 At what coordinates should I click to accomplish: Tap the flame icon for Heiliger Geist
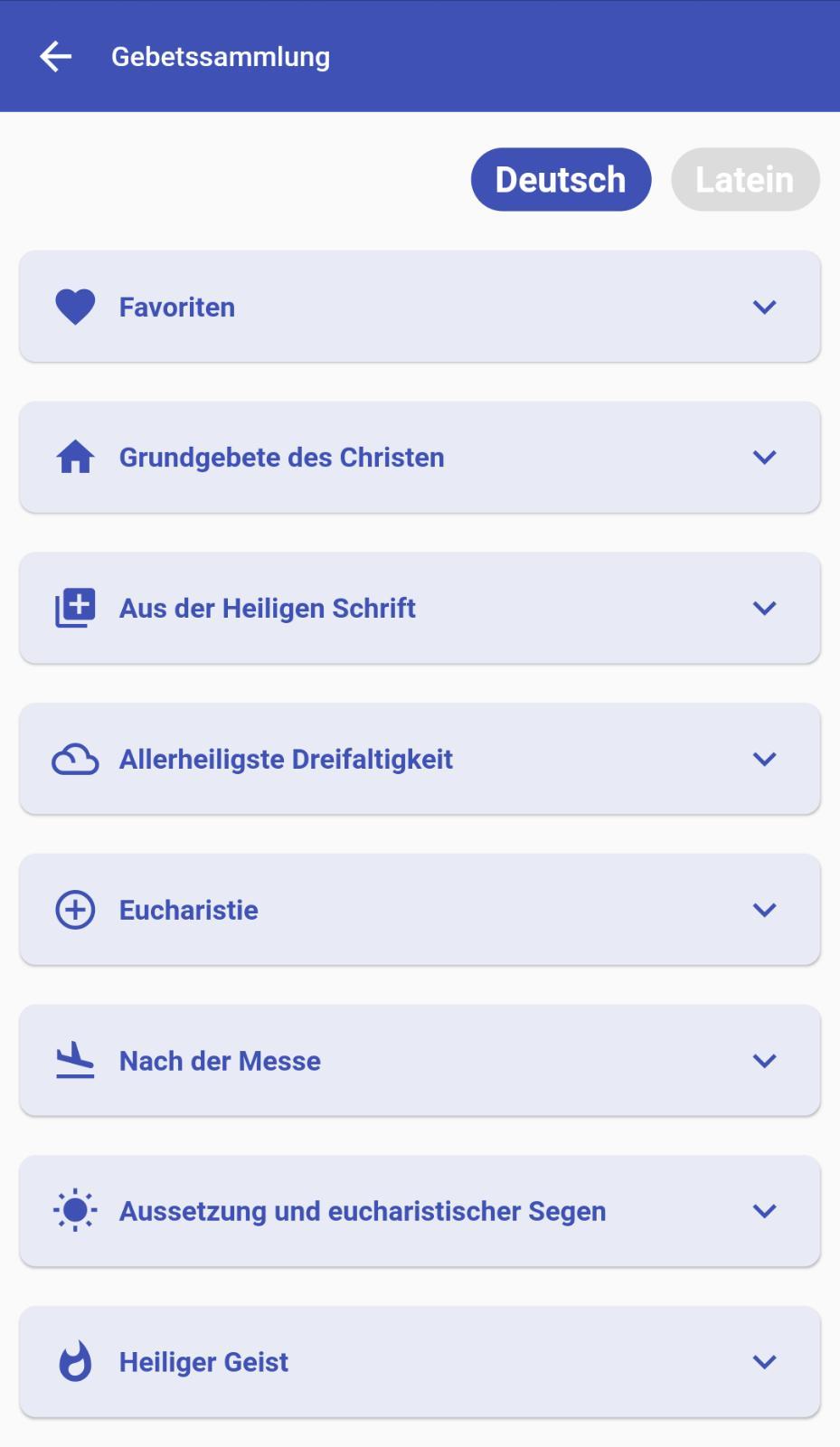[x=75, y=1361]
